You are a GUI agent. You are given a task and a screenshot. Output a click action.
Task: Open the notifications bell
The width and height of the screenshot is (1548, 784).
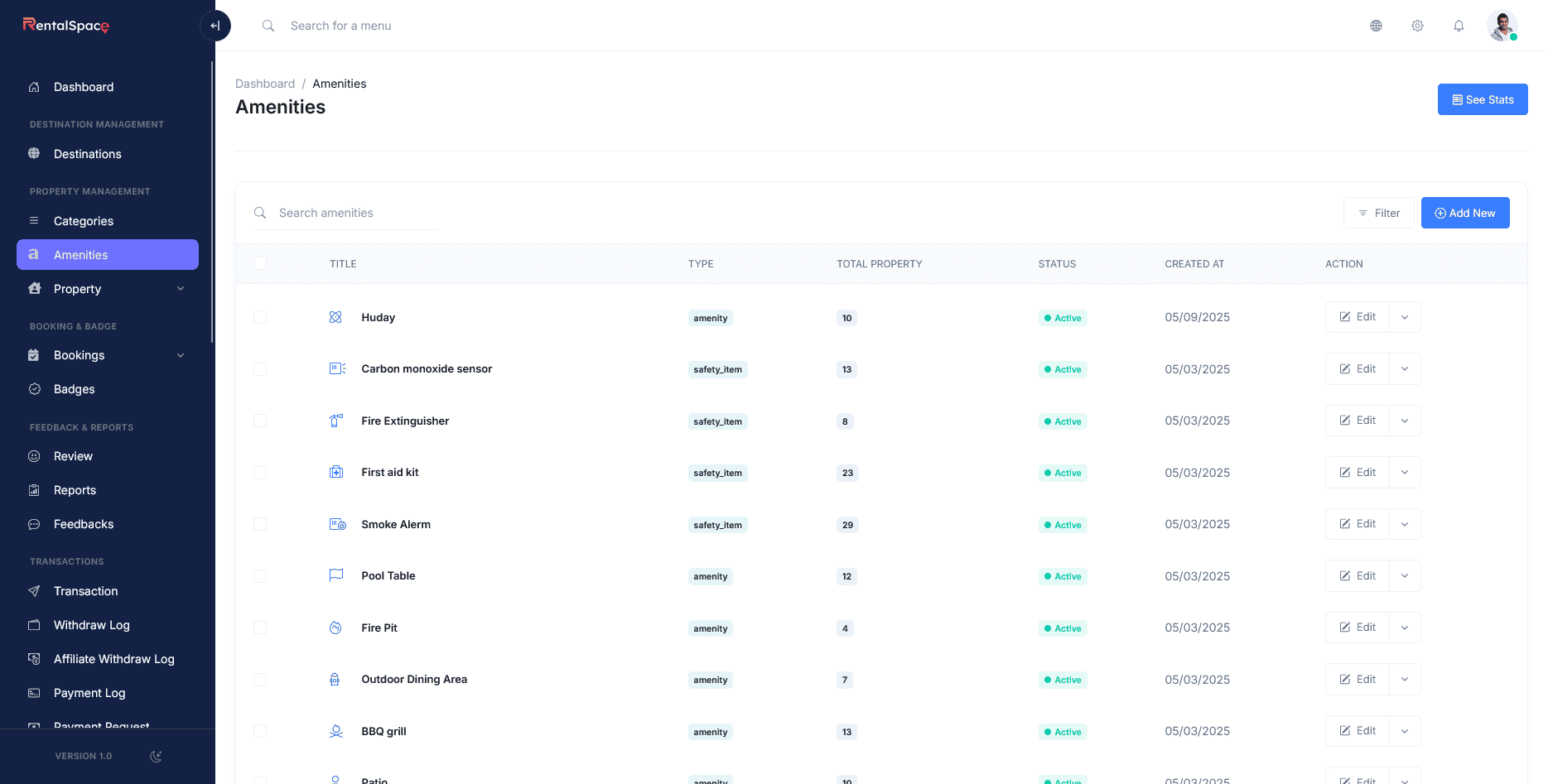(1459, 26)
